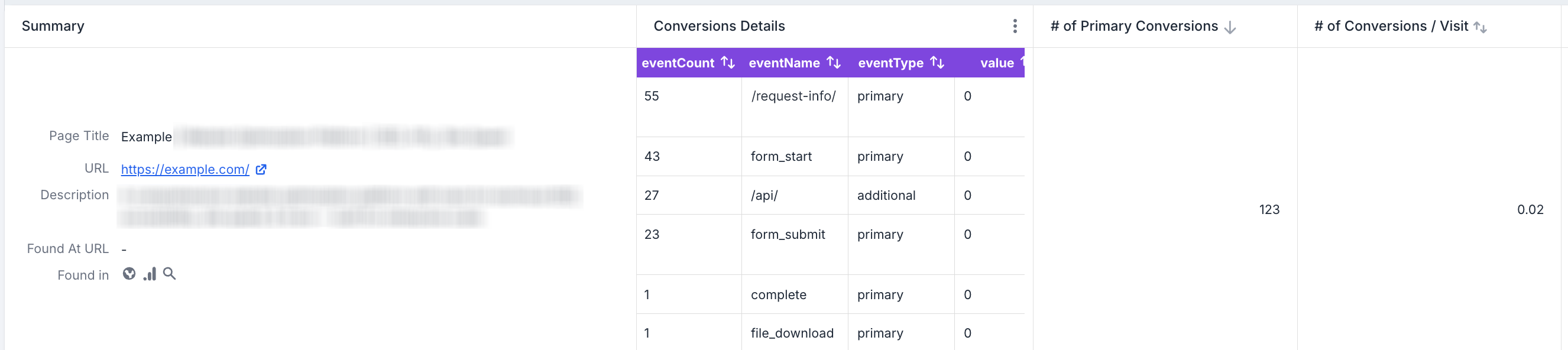
Task: Click the eventCount column header label
Action: (678, 63)
